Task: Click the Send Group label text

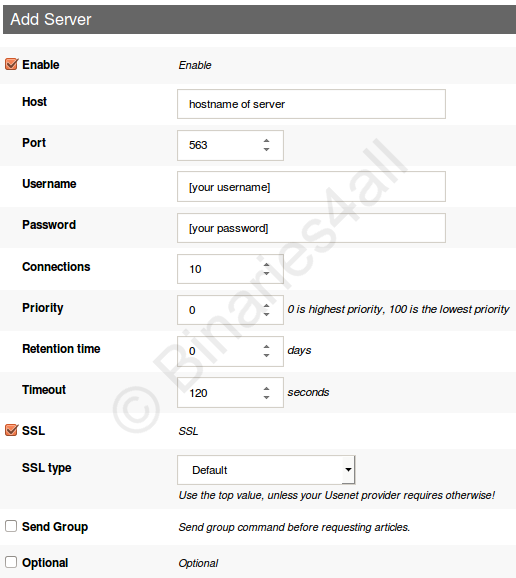Action: (x=55, y=527)
